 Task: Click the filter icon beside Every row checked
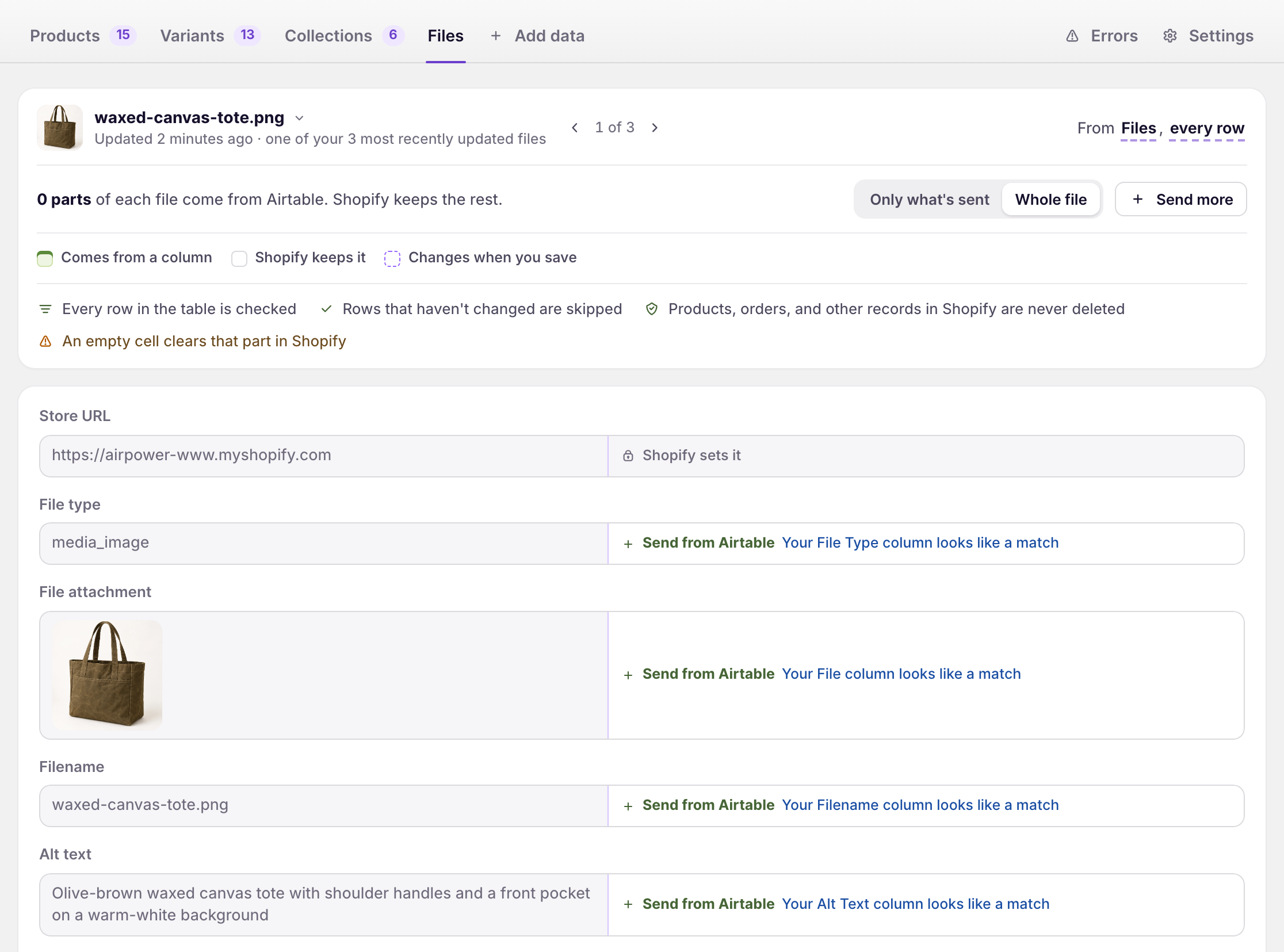[x=45, y=309]
